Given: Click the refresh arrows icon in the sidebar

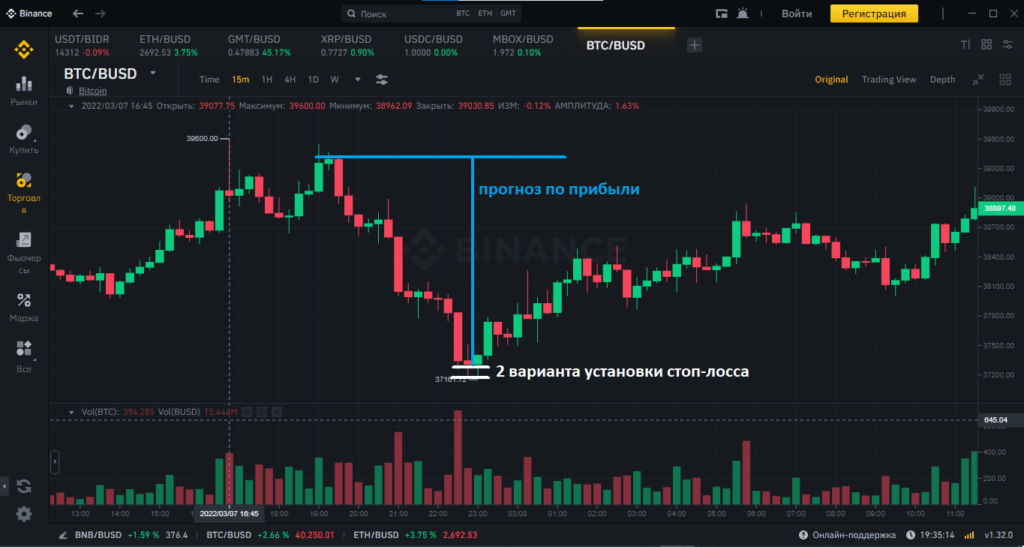Looking at the screenshot, I should click(24, 486).
